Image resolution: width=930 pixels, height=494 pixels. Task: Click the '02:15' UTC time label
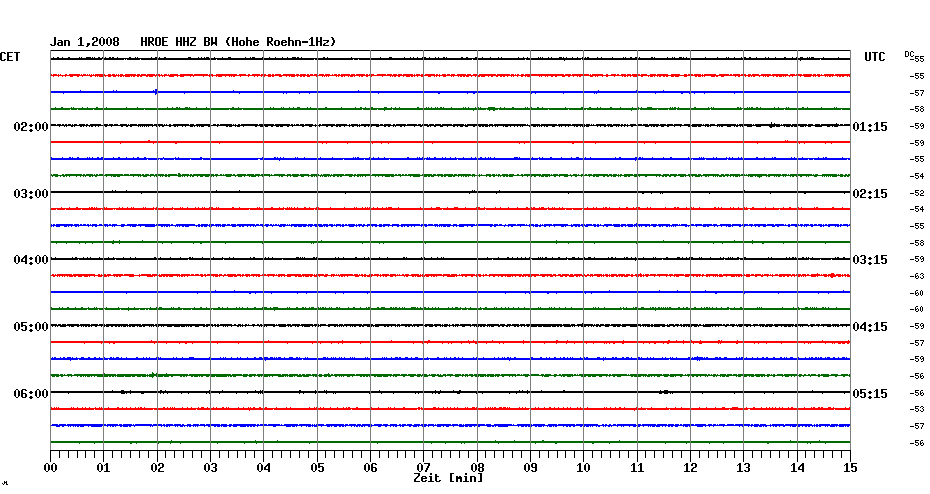[x=870, y=194]
